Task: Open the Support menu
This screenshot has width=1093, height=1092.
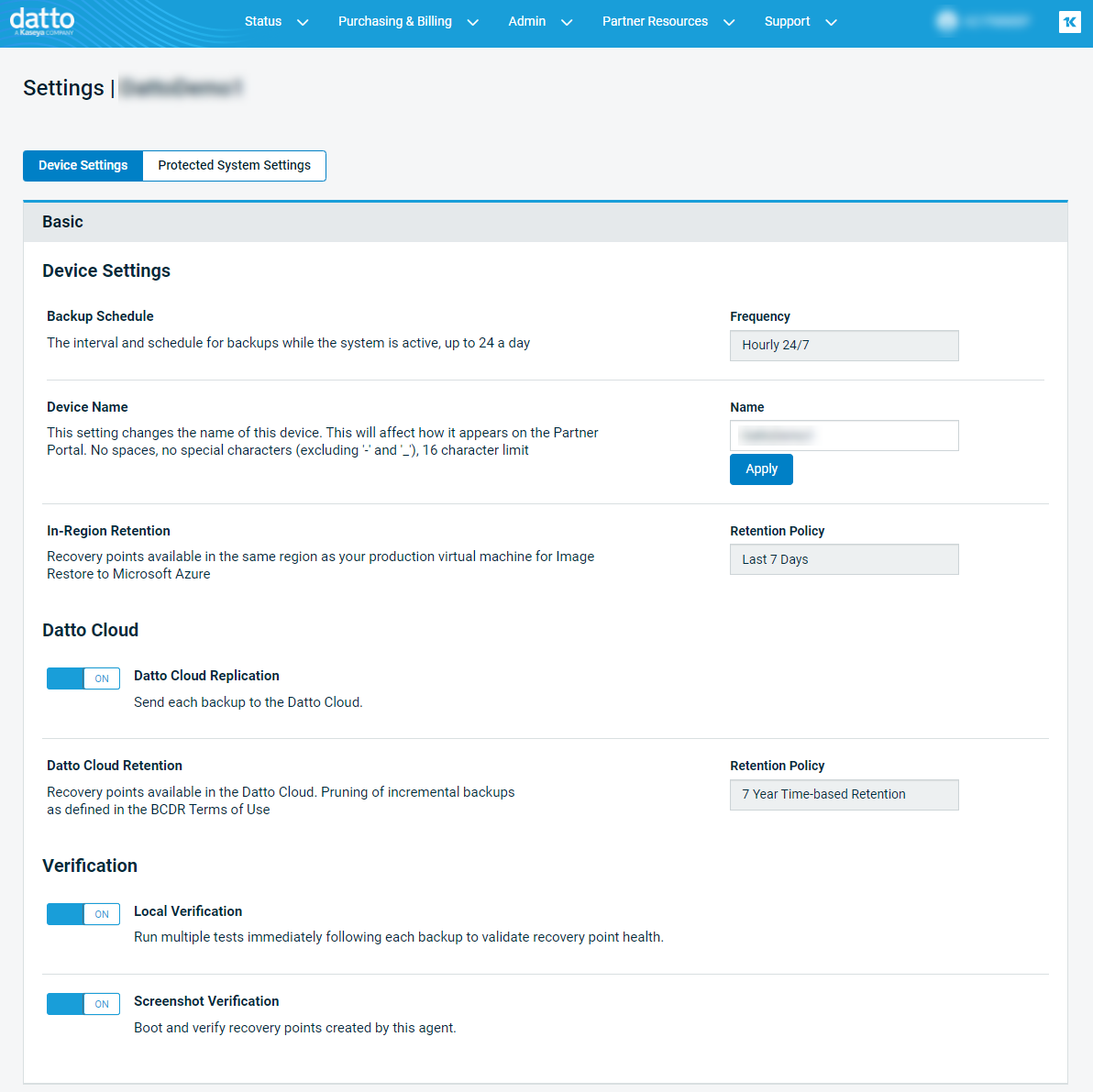Action: tap(787, 22)
